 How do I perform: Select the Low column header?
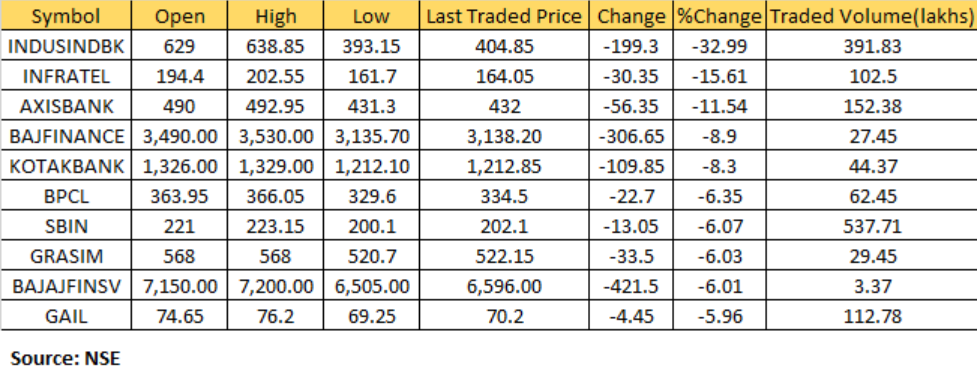point(370,16)
